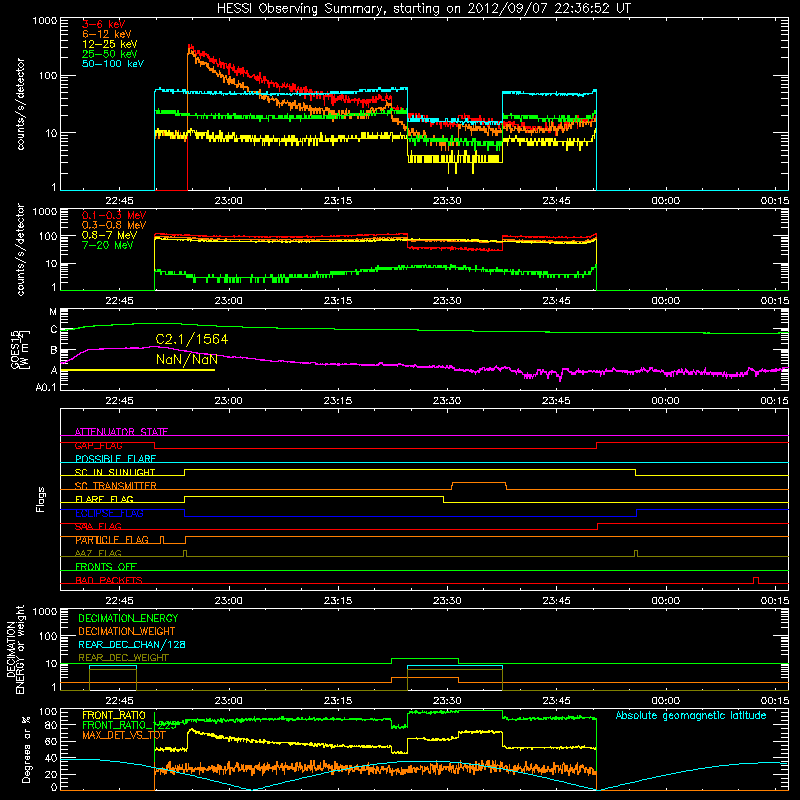Click the MAX_DET_VS_TOT legend entry
Screen dimensions: 800x800
click(x=123, y=736)
